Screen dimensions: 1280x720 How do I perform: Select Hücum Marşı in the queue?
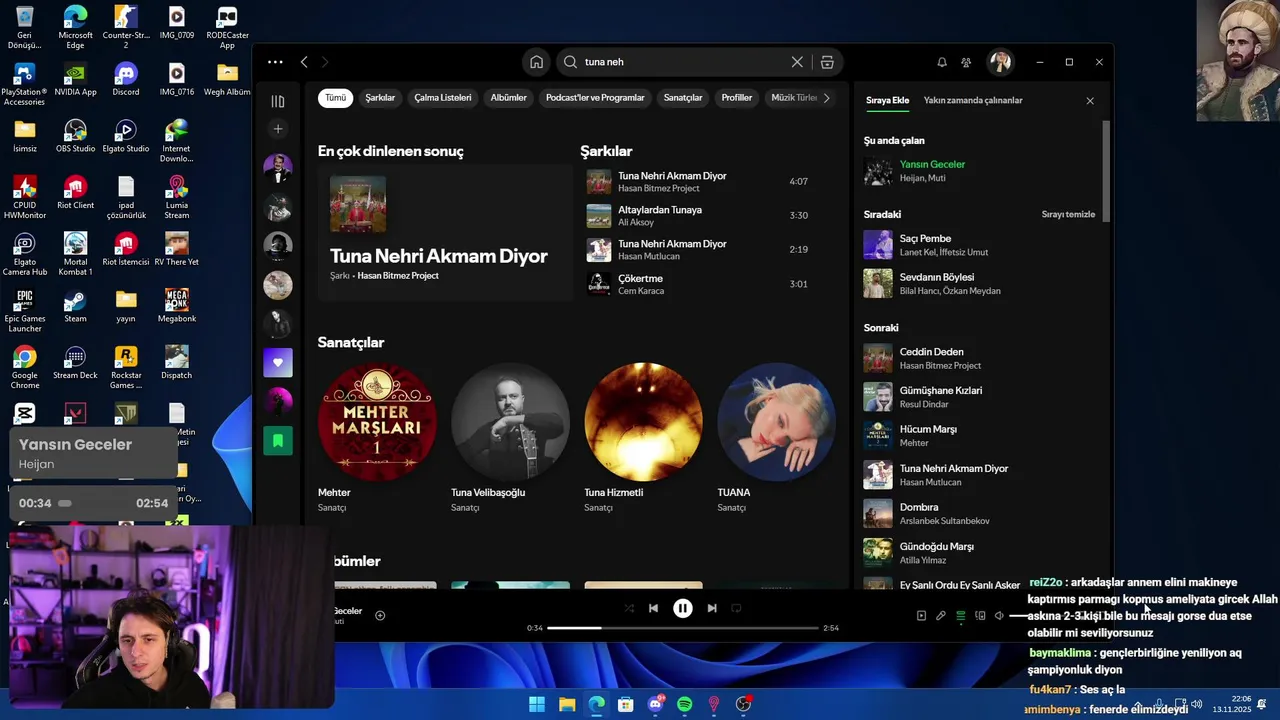coord(980,436)
